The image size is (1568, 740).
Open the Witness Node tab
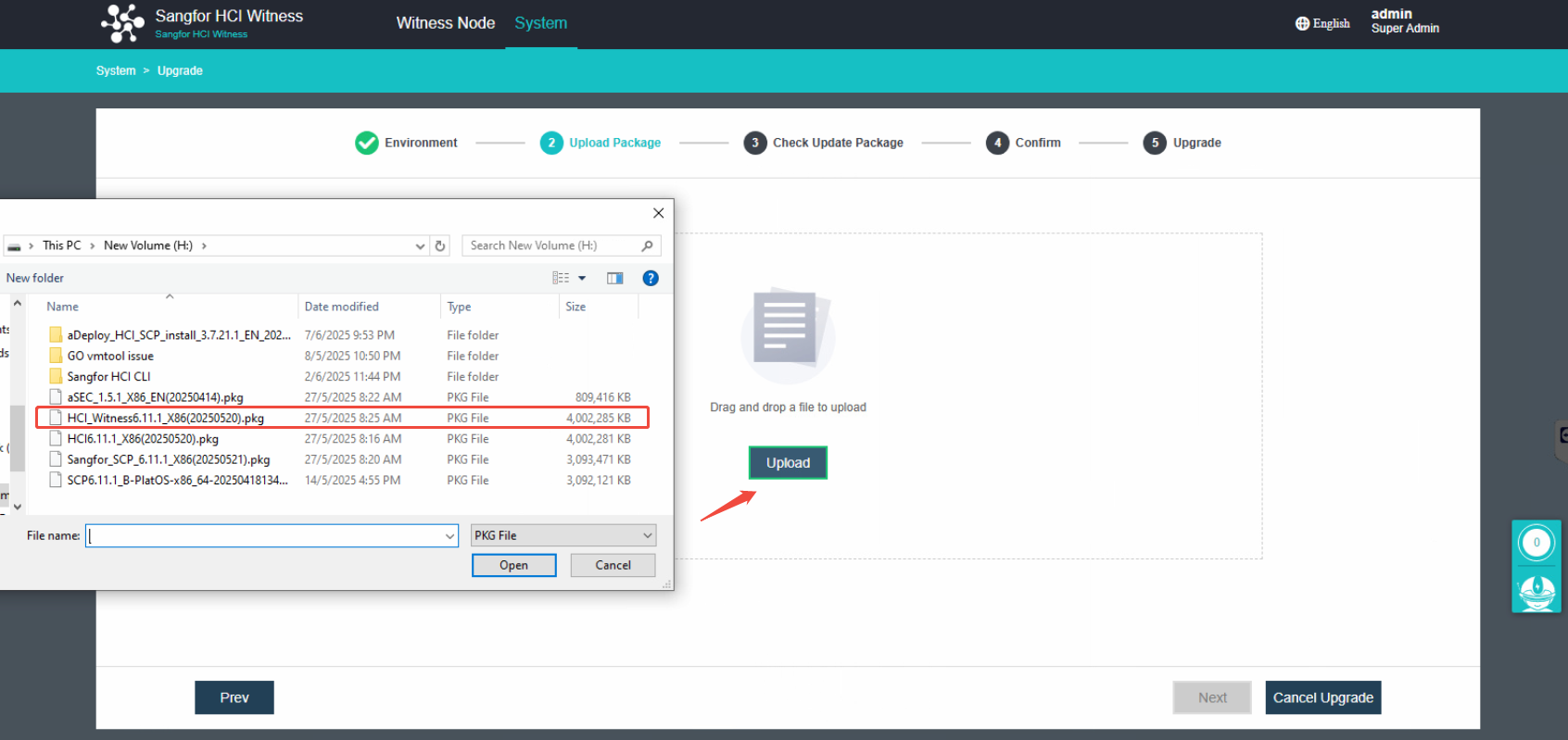[446, 23]
